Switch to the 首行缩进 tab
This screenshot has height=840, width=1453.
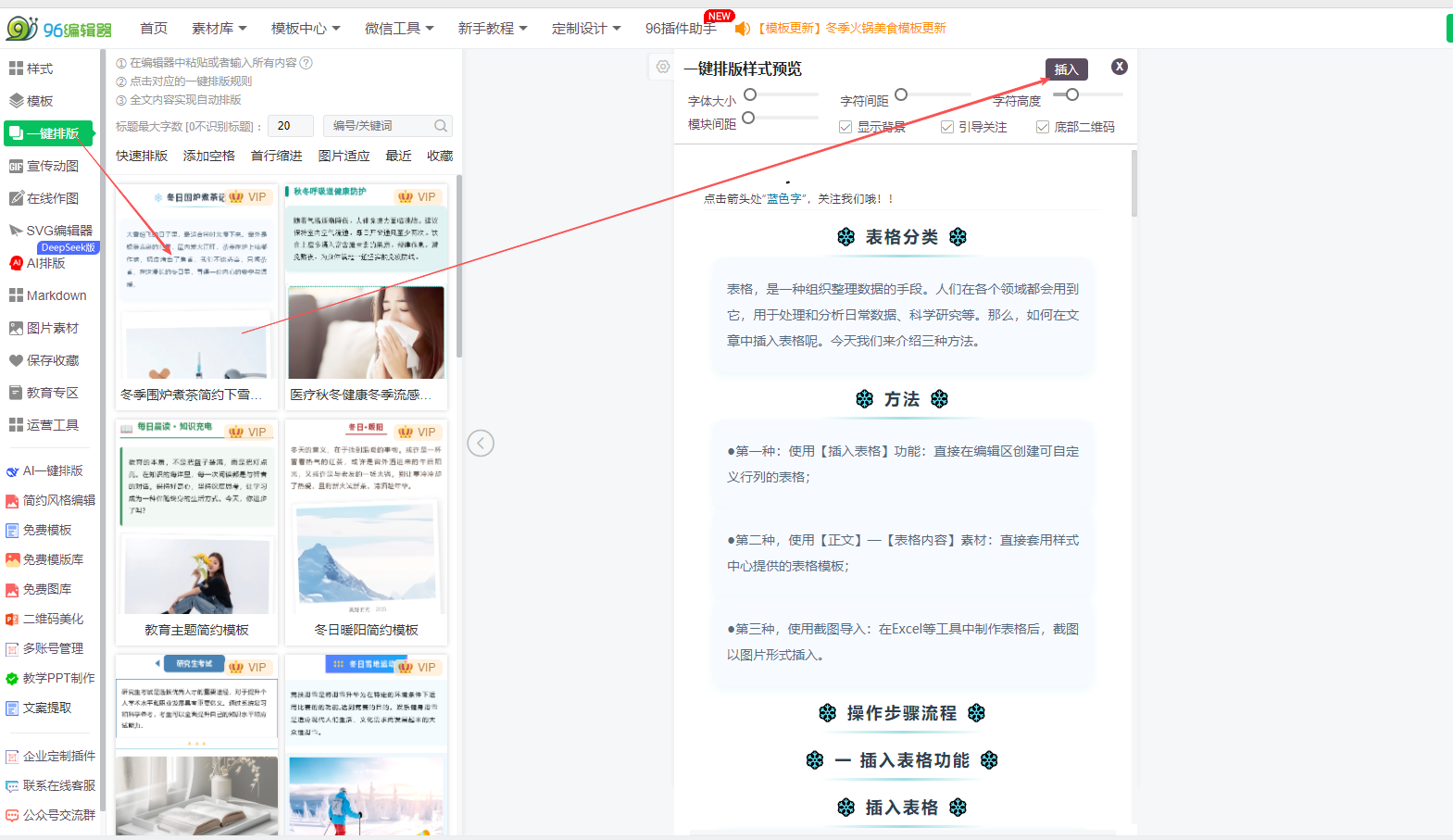(x=276, y=156)
